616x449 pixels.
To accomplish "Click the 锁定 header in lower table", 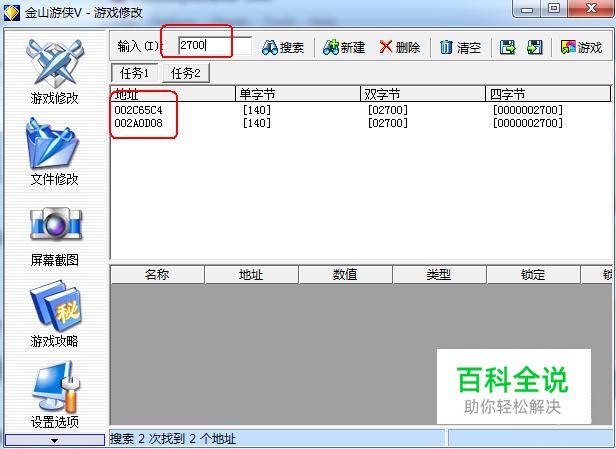I will [x=533, y=274].
